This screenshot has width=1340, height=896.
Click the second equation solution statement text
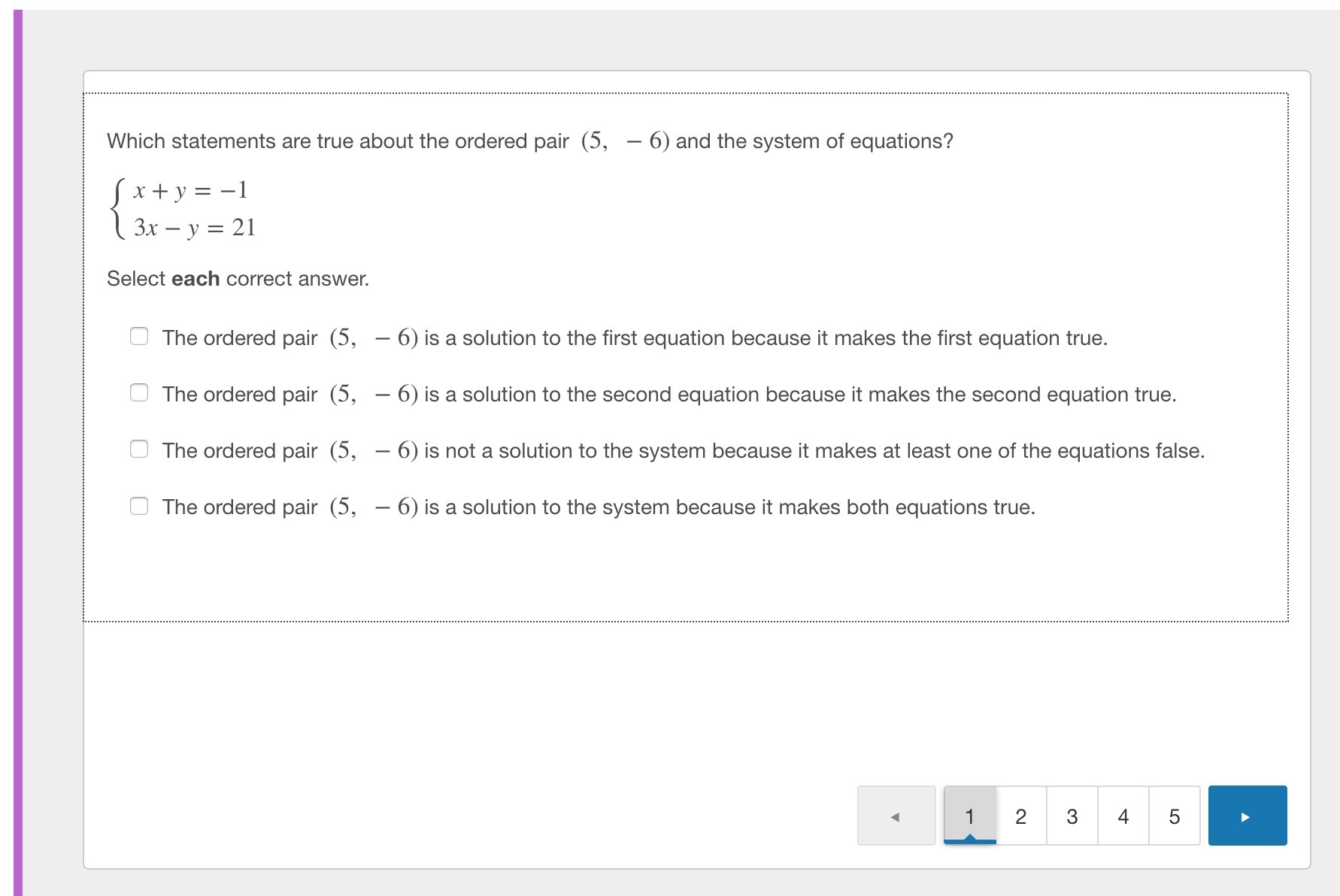click(x=669, y=394)
